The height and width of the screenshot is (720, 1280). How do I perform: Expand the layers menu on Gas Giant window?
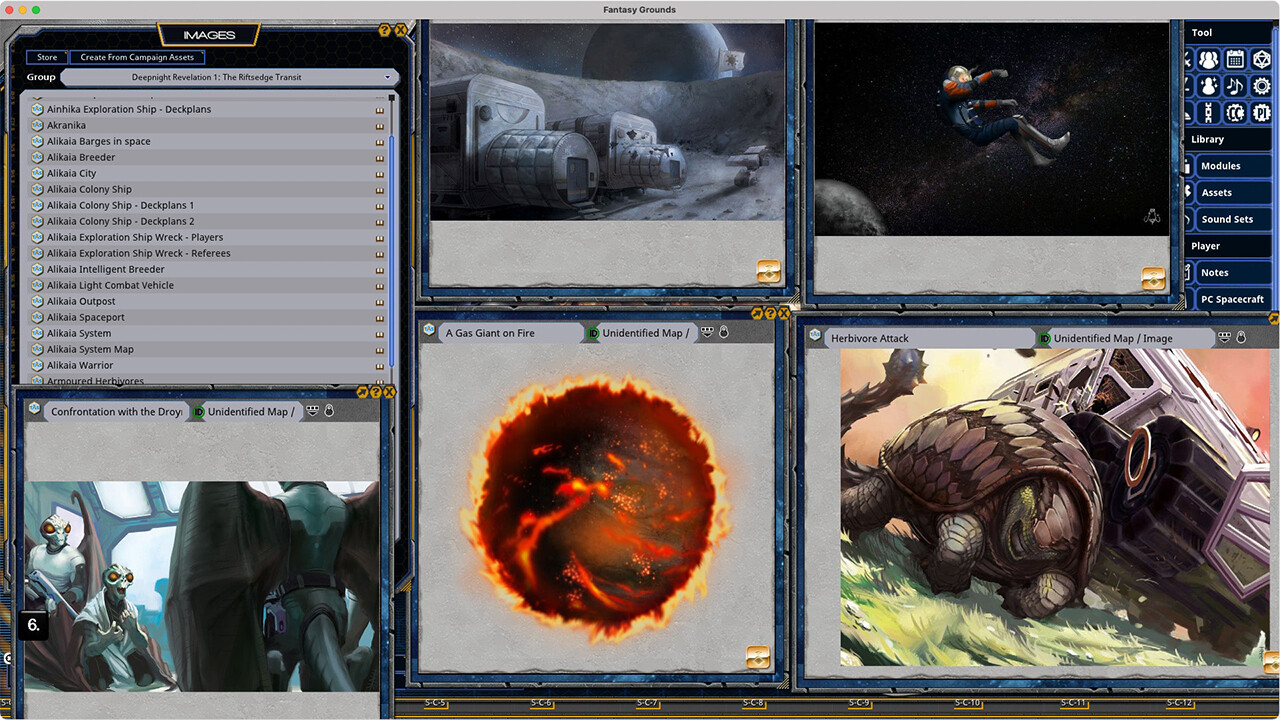click(x=707, y=332)
